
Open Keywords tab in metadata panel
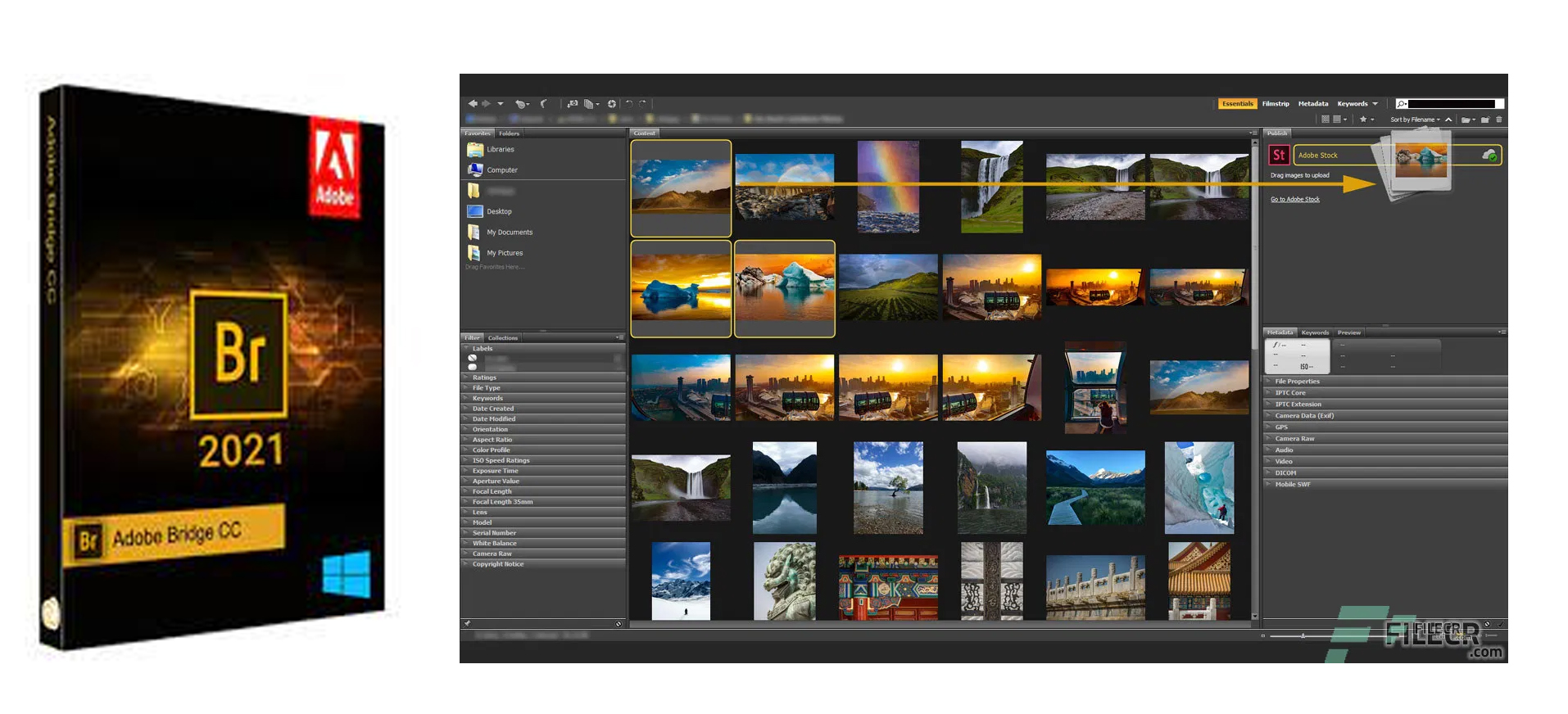(x=1315, y=333)
